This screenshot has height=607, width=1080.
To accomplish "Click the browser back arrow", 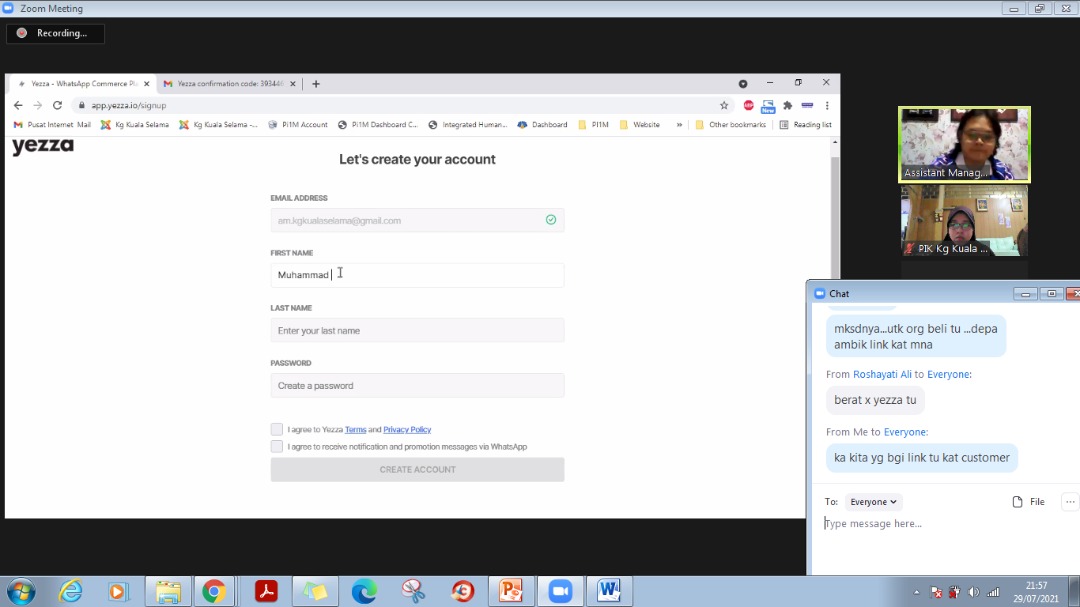I will tap(18, 105).
